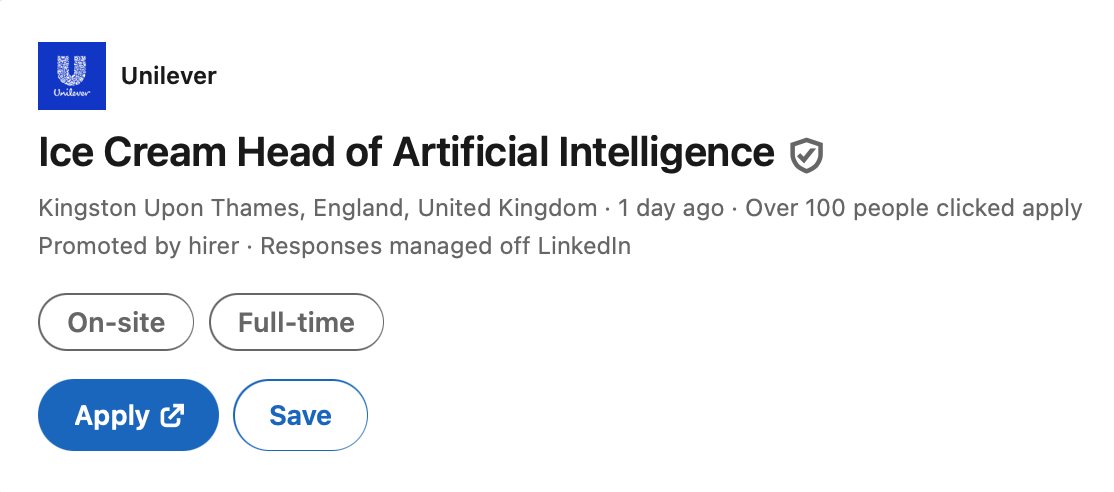1114x492 pixels.
Task: Click 'Responses managed off LinkedIn' text
Action: tap(445, 246)
